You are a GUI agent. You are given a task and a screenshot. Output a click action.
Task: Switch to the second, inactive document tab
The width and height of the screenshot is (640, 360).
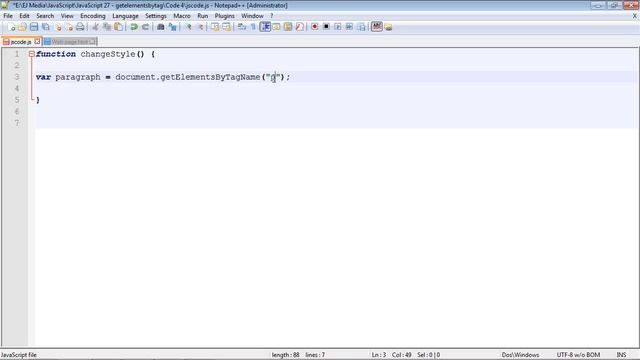(x=69, y=42)
